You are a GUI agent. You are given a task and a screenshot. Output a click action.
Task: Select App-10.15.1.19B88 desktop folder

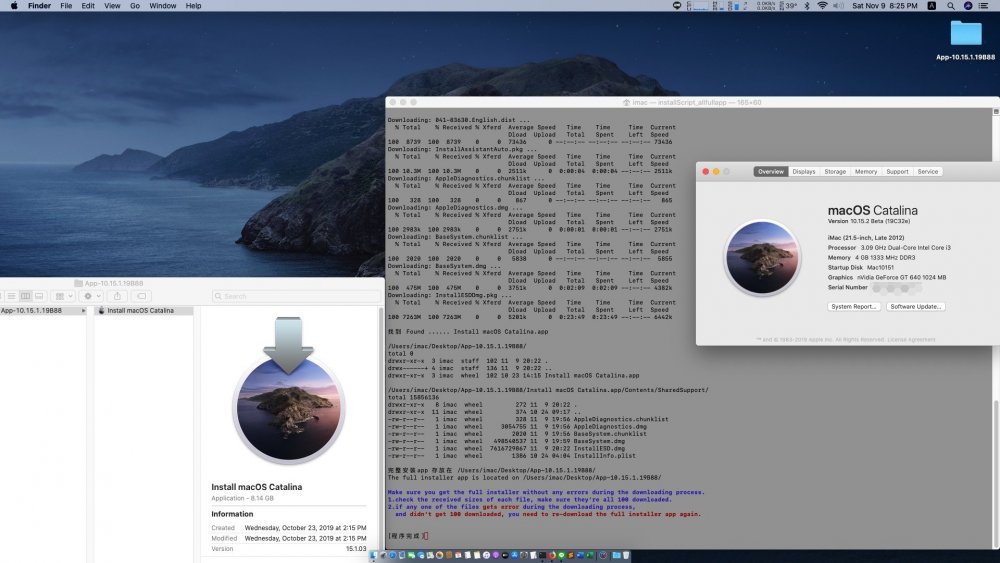click(x=966, y=40)
